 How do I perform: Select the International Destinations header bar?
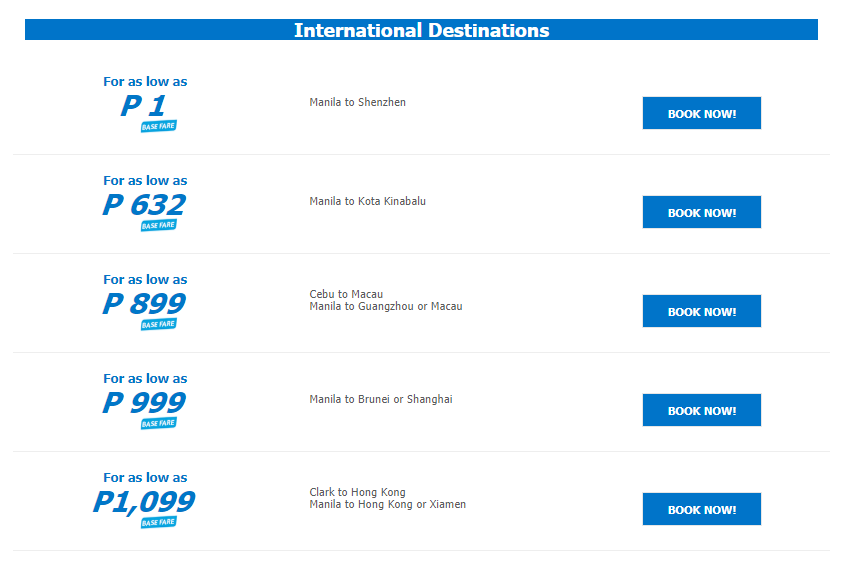coord(421,29)
